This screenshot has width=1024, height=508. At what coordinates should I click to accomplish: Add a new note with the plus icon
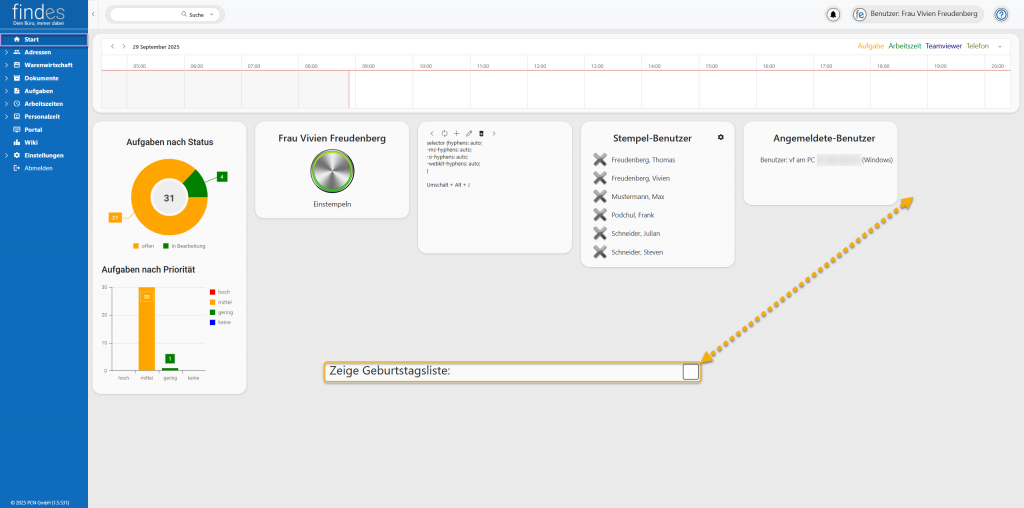[x=456, y=133]
